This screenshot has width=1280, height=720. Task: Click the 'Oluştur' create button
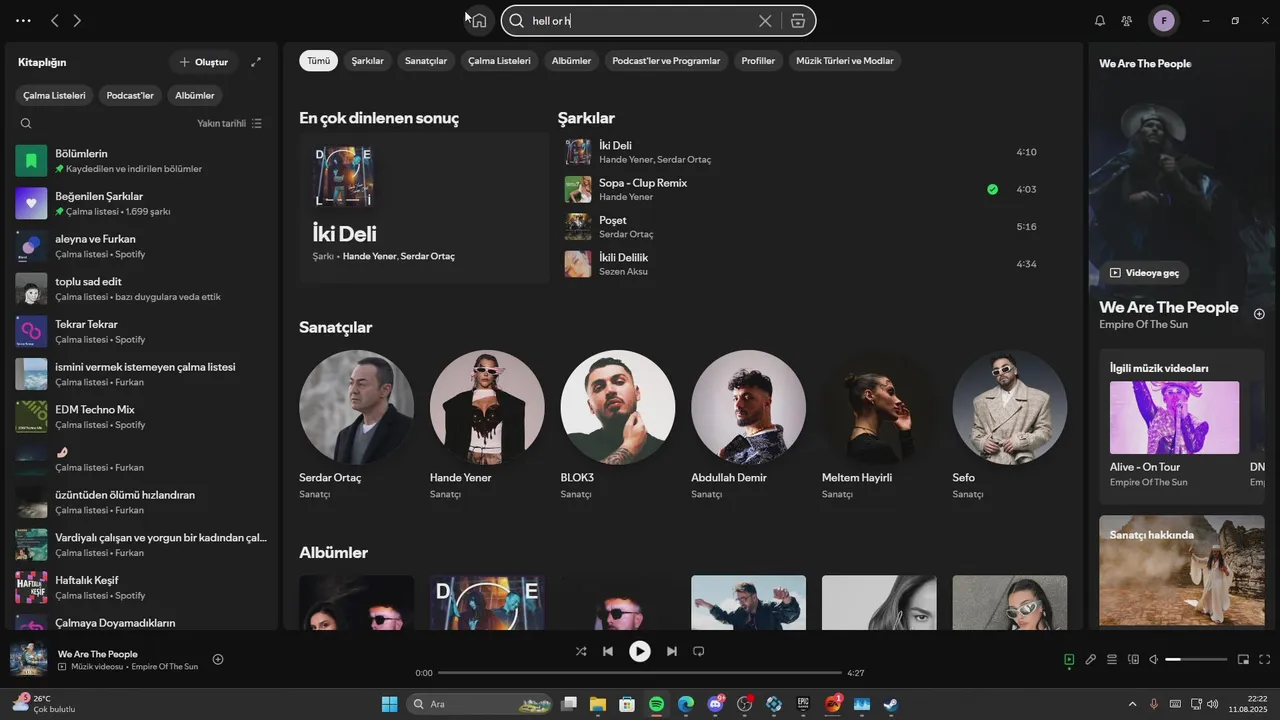[203, 62]
